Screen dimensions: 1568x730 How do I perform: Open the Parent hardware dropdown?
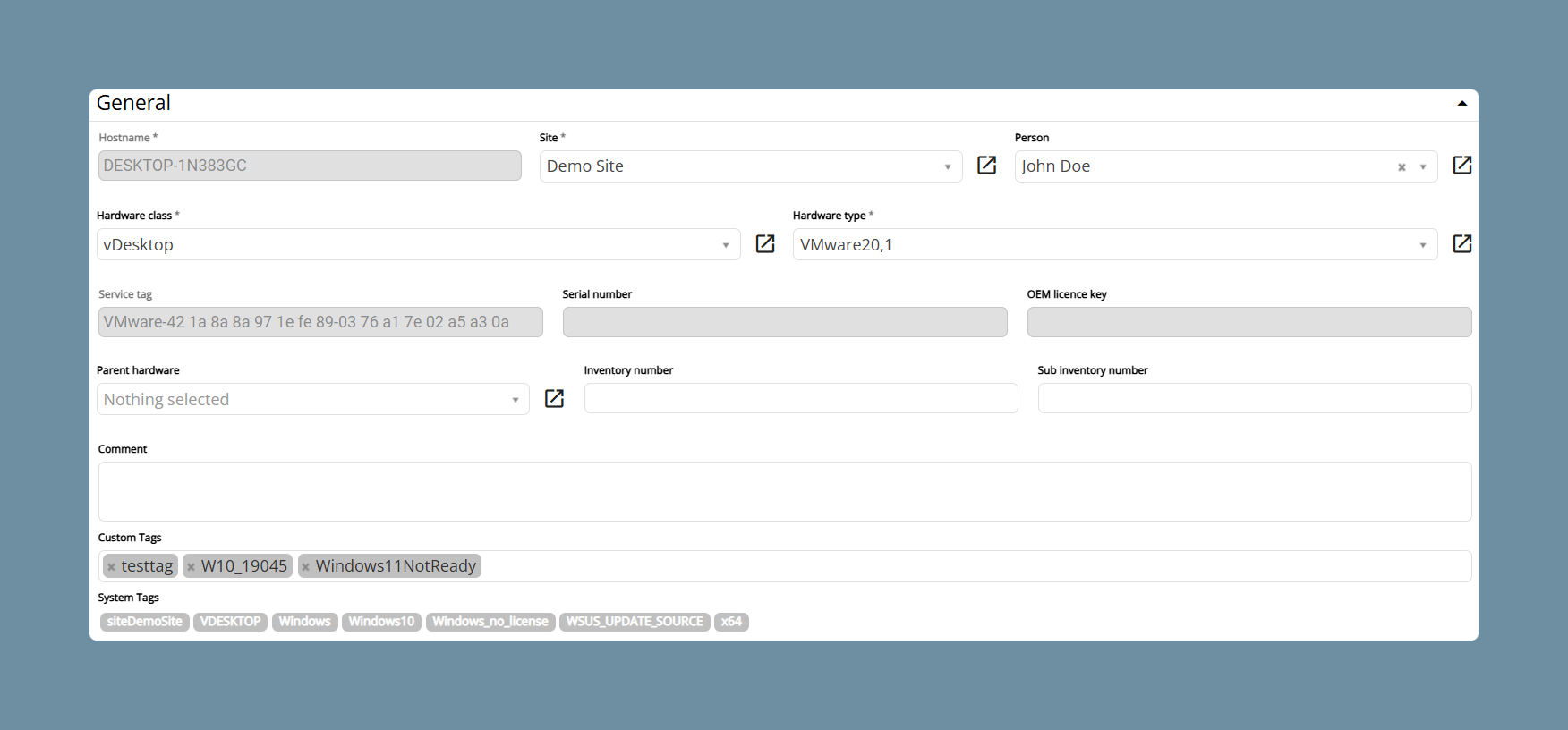(x=313, y=399)
